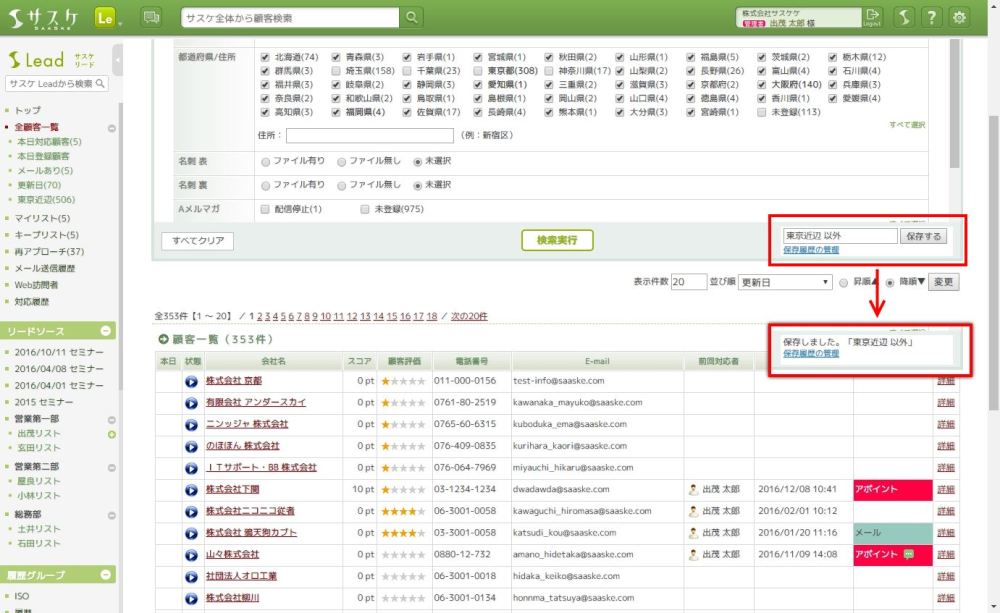Click the add icon beside 出茂リスト
1000x613 pixels.
tap(112, 434)
